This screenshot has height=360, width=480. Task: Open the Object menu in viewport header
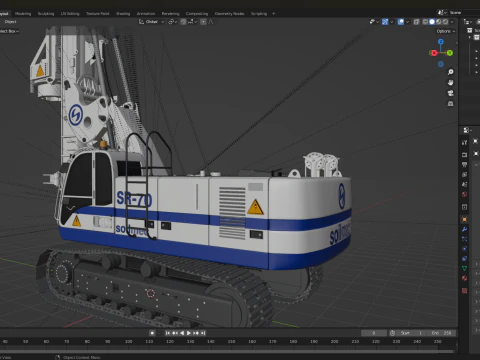coord(10,22)
